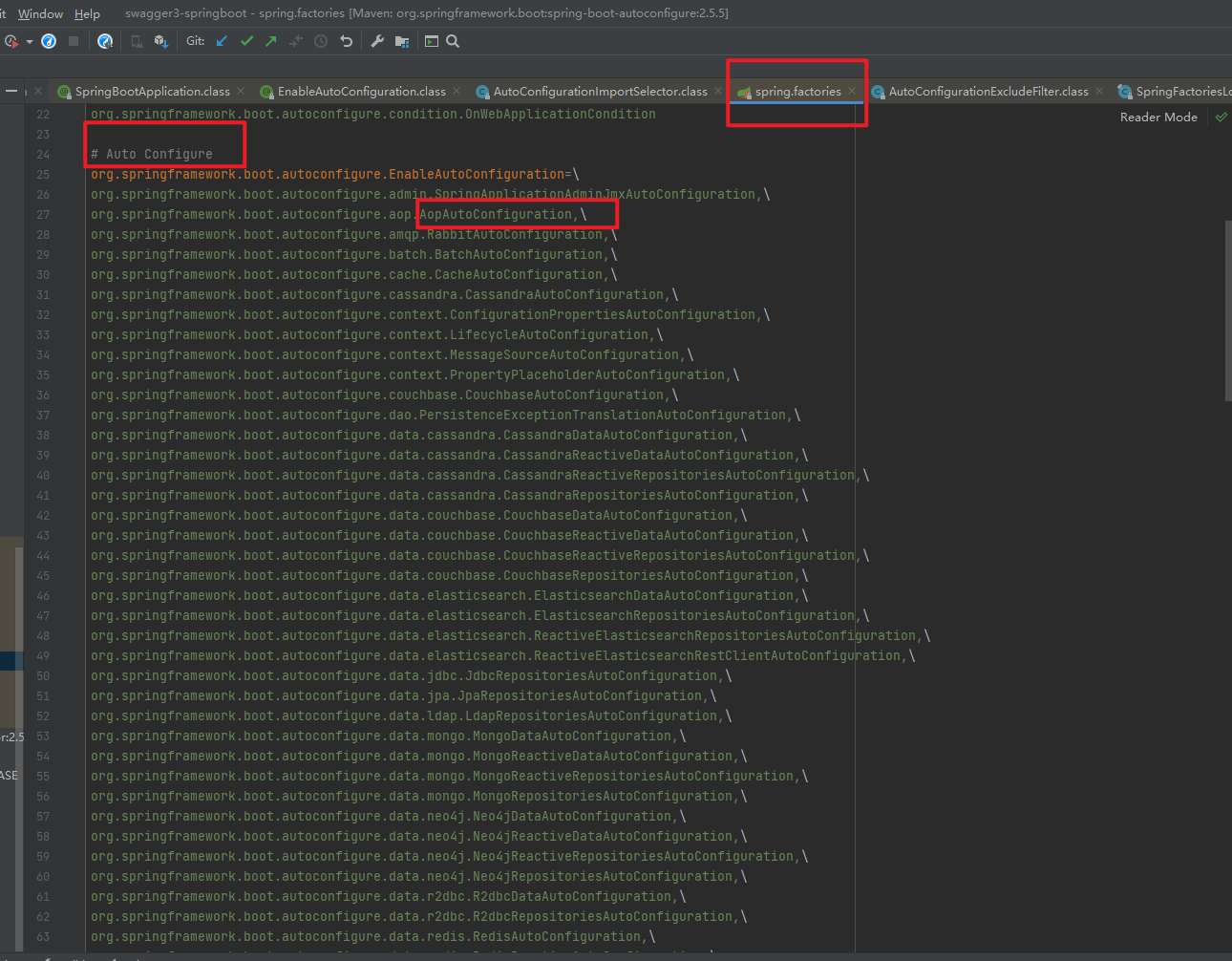The height and width of the screenshot is (961, 1232).
Task: Click the Neo4jDataAutoConfiguration line
Action: coord(388,816)
